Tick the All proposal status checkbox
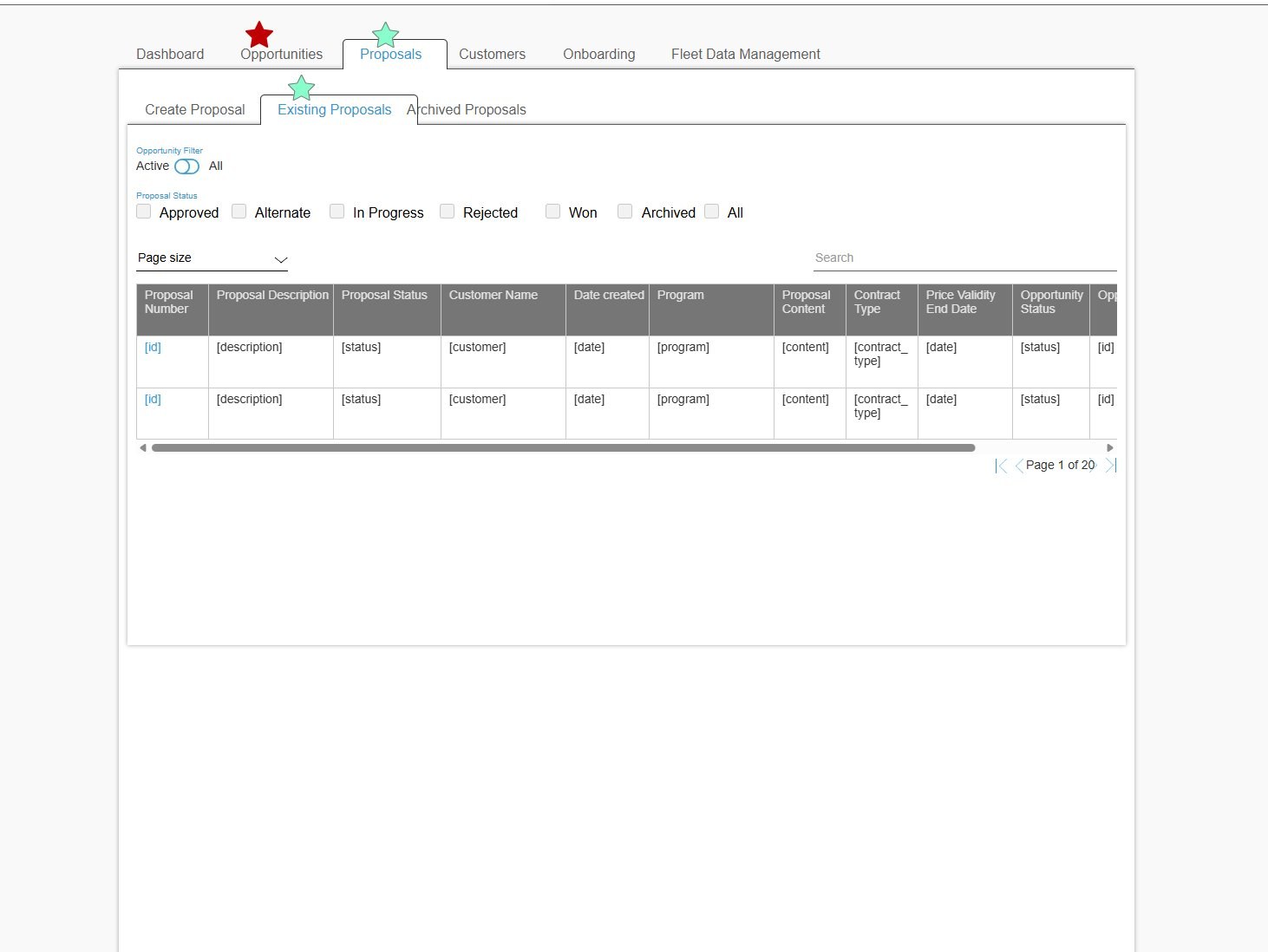Viewport: 1268px width, 952px height. pos(712,212)
